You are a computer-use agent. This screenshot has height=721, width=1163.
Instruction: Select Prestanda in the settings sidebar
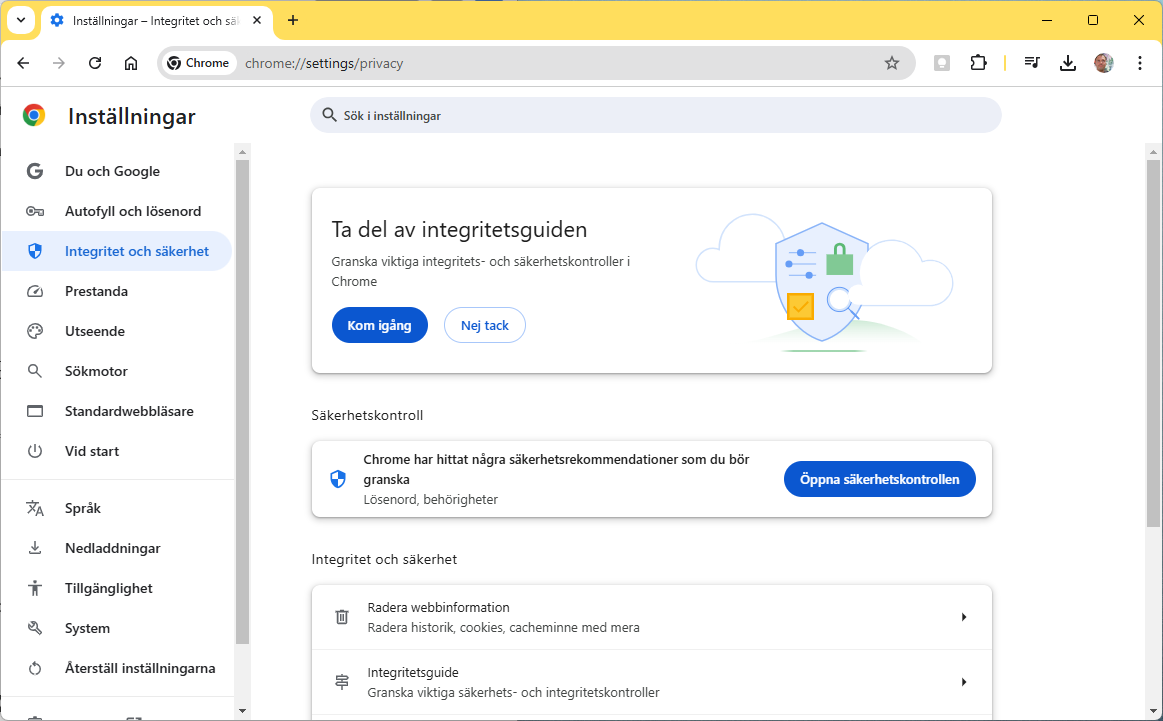tap(96, 291)
